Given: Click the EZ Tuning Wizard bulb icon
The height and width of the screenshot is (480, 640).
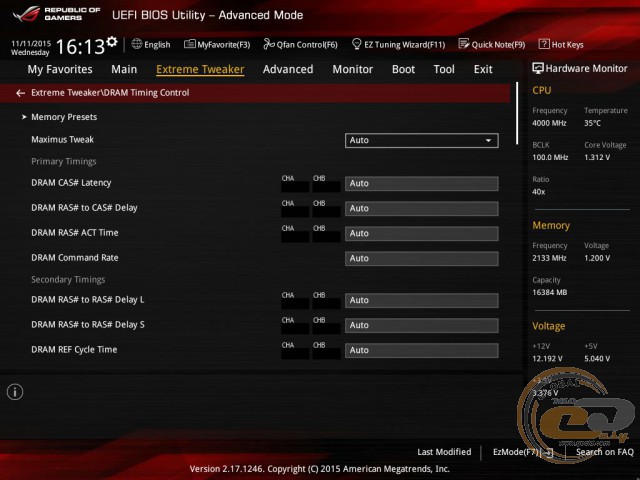Looking at the screenshot, I should pyautogui.click(x=356, y=44).
